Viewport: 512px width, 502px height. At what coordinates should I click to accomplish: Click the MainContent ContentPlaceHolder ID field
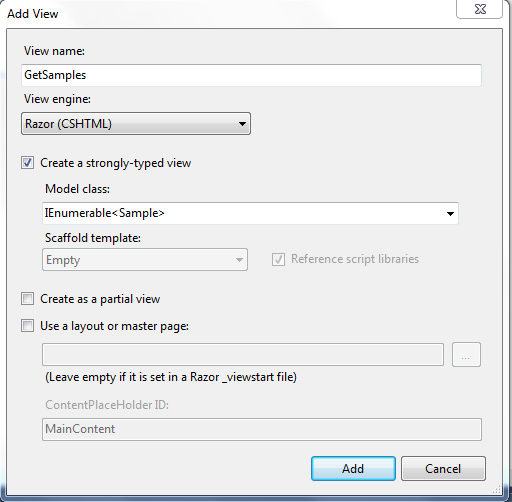pyautogui.click(x=262, y=429)
